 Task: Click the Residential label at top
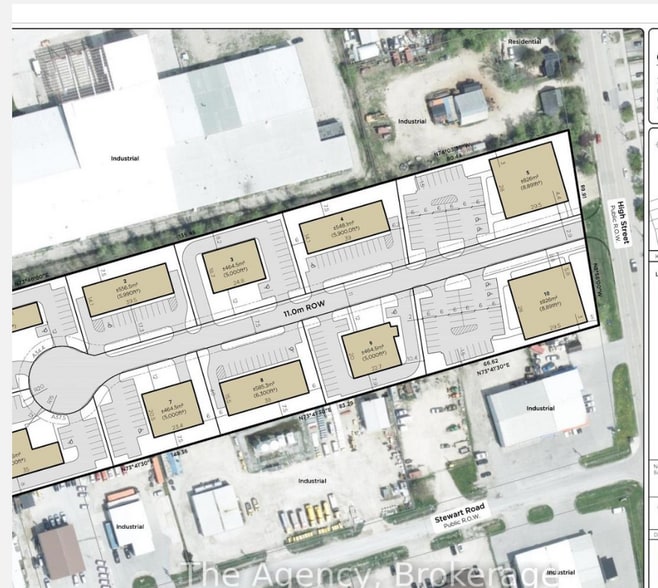click(x=523, y=42)
